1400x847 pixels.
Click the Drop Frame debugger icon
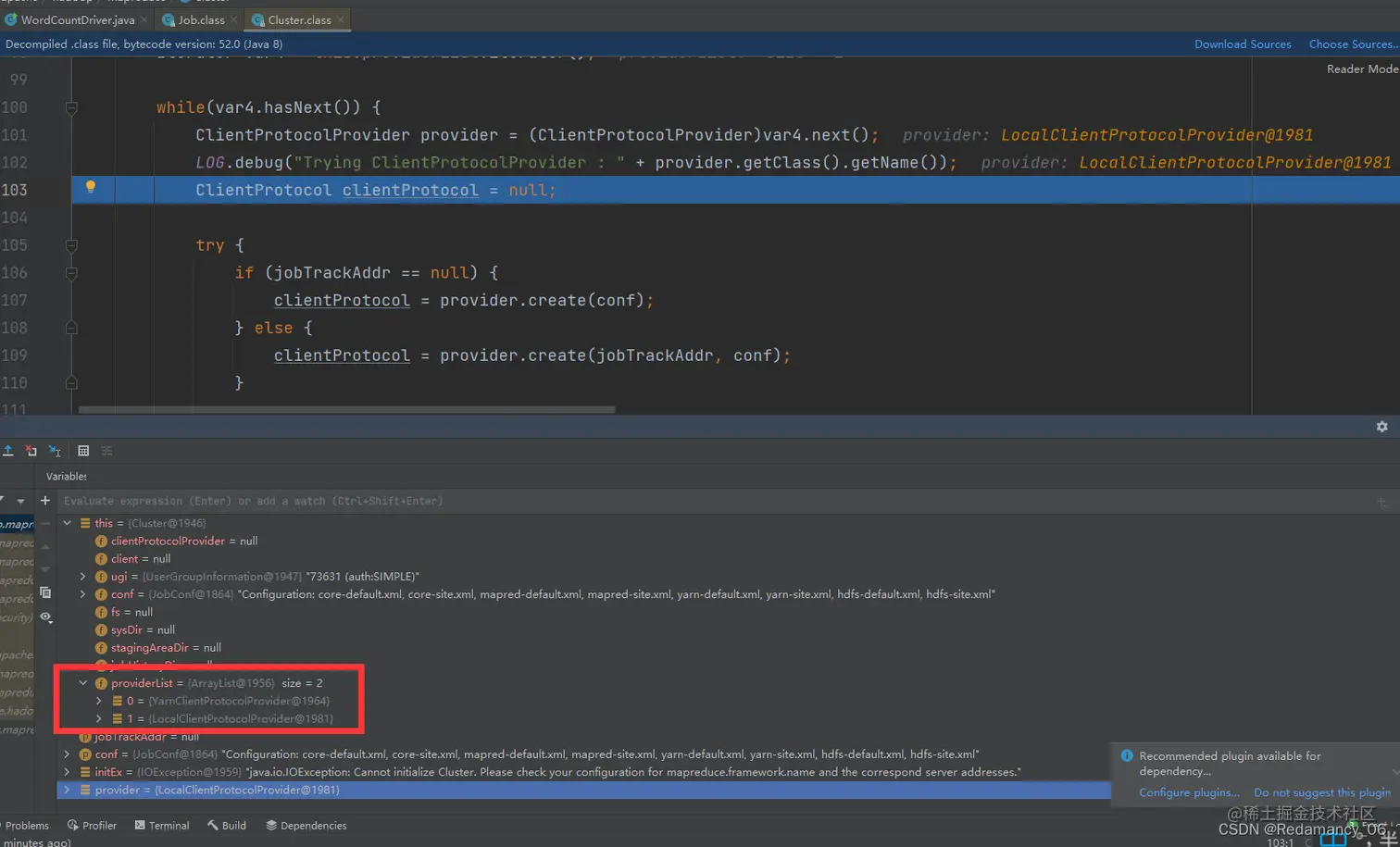pos(31,451)
